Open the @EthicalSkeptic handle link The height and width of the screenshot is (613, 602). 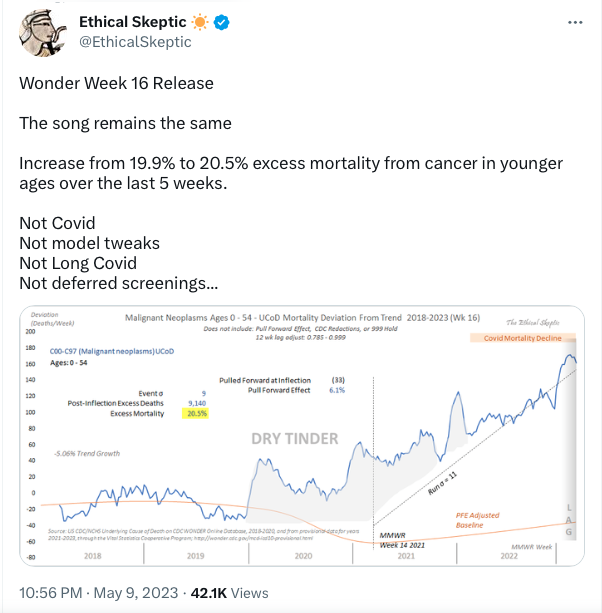coord(135,42)
